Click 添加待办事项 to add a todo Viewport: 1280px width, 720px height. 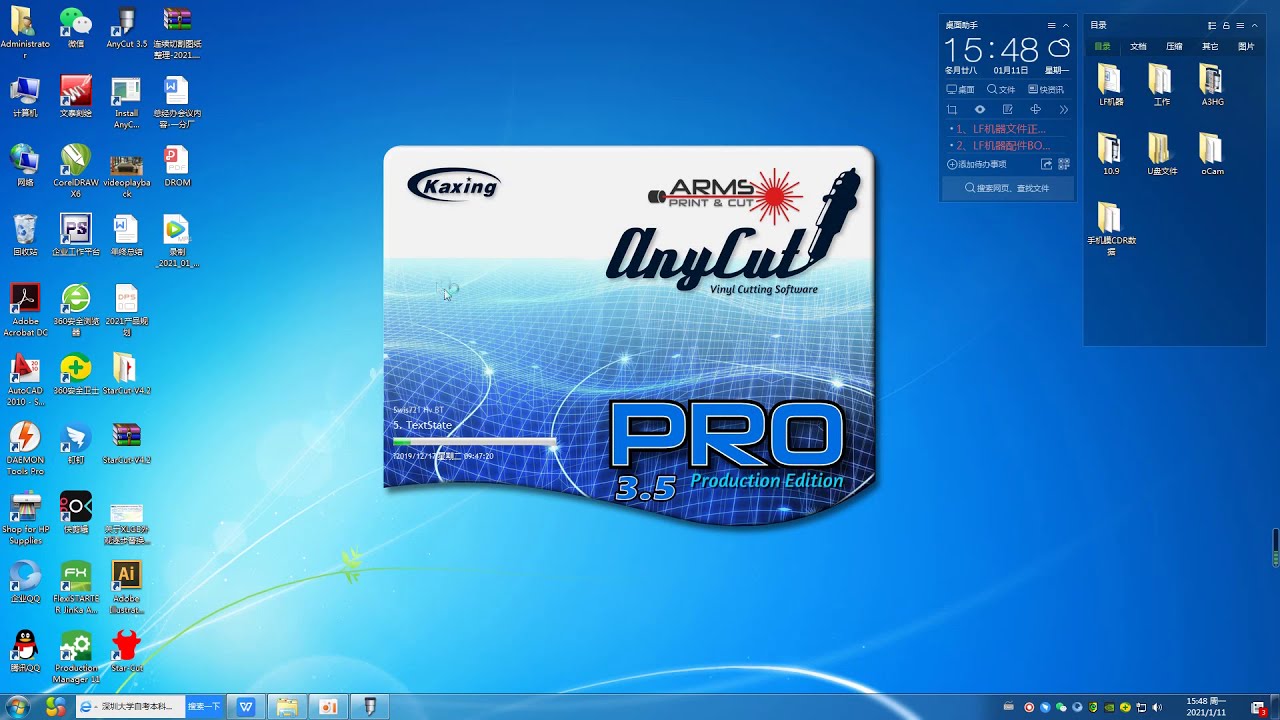click(977, 164)
